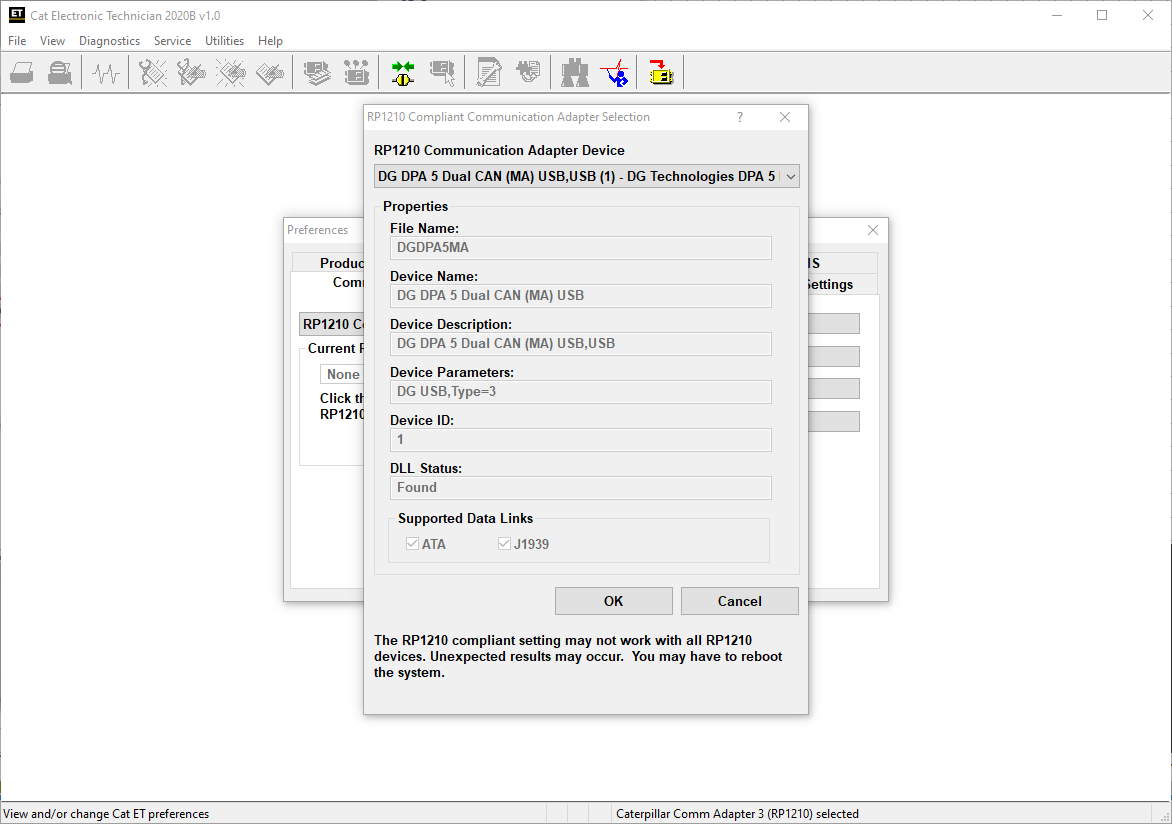
Task: Click the Device Parameters field DG USB,Type=3
Action: (x=581, y=391)
